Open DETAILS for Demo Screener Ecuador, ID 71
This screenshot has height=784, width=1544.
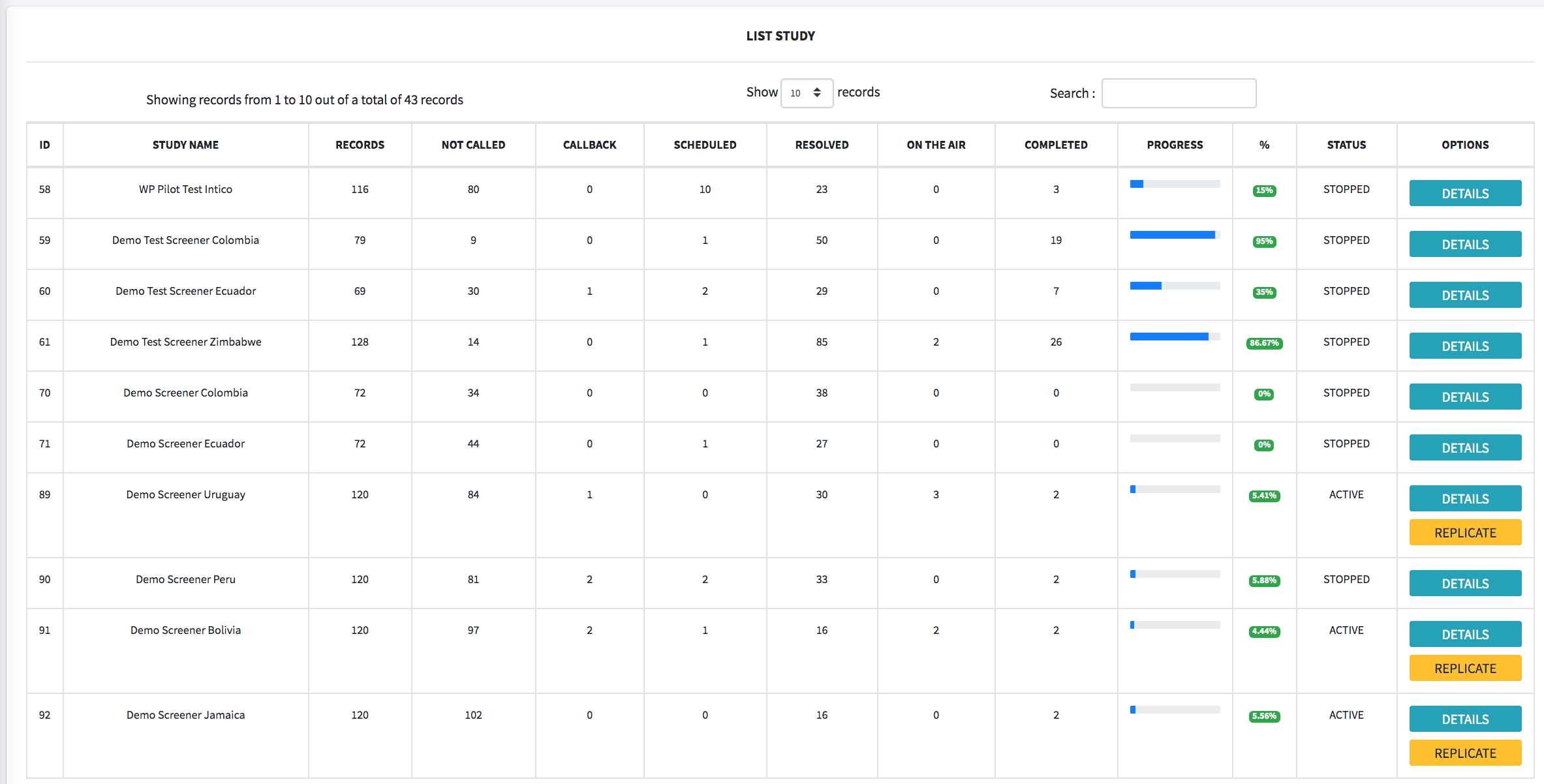[1465, 447]
